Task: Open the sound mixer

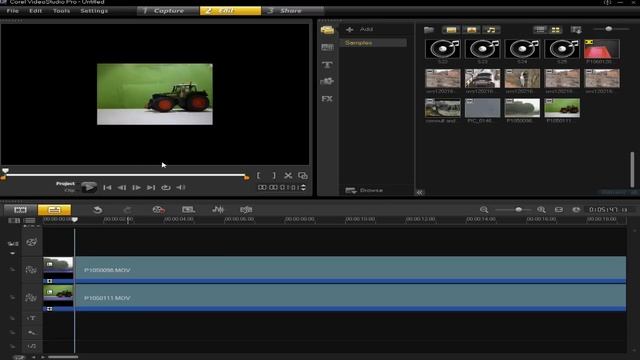Action: click(218, 210)
